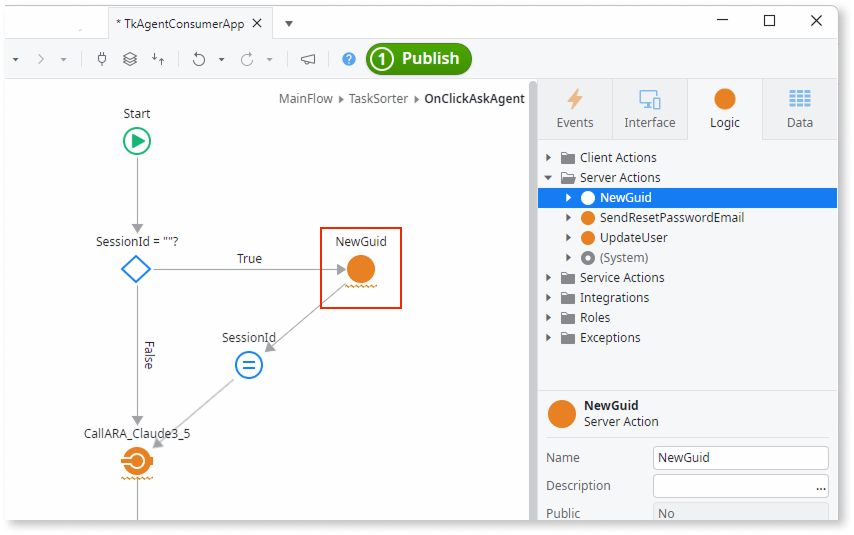Click the stacked layers icon in toolbar
Screen dimensions: 854x535
pos(130,59)
